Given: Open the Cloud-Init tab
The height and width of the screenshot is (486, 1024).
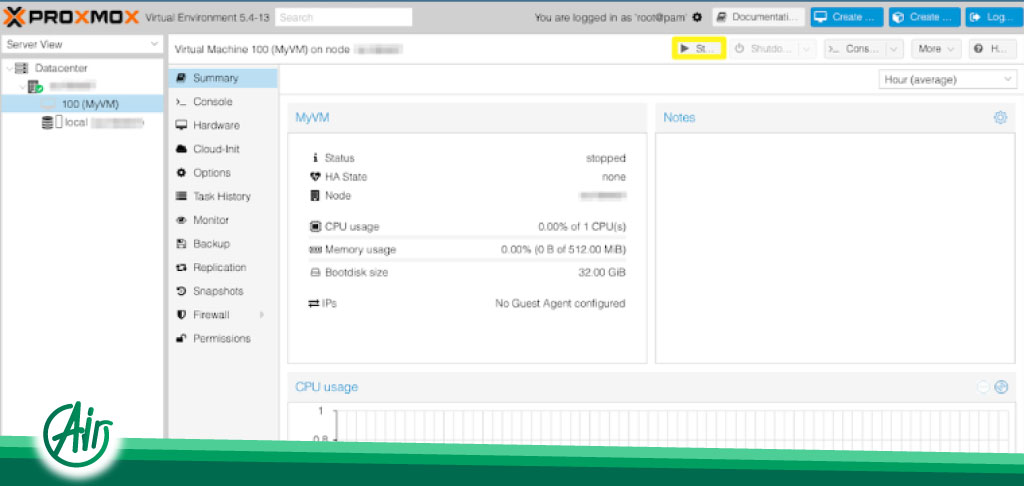Looking at the screenshot, I should 223,149.
